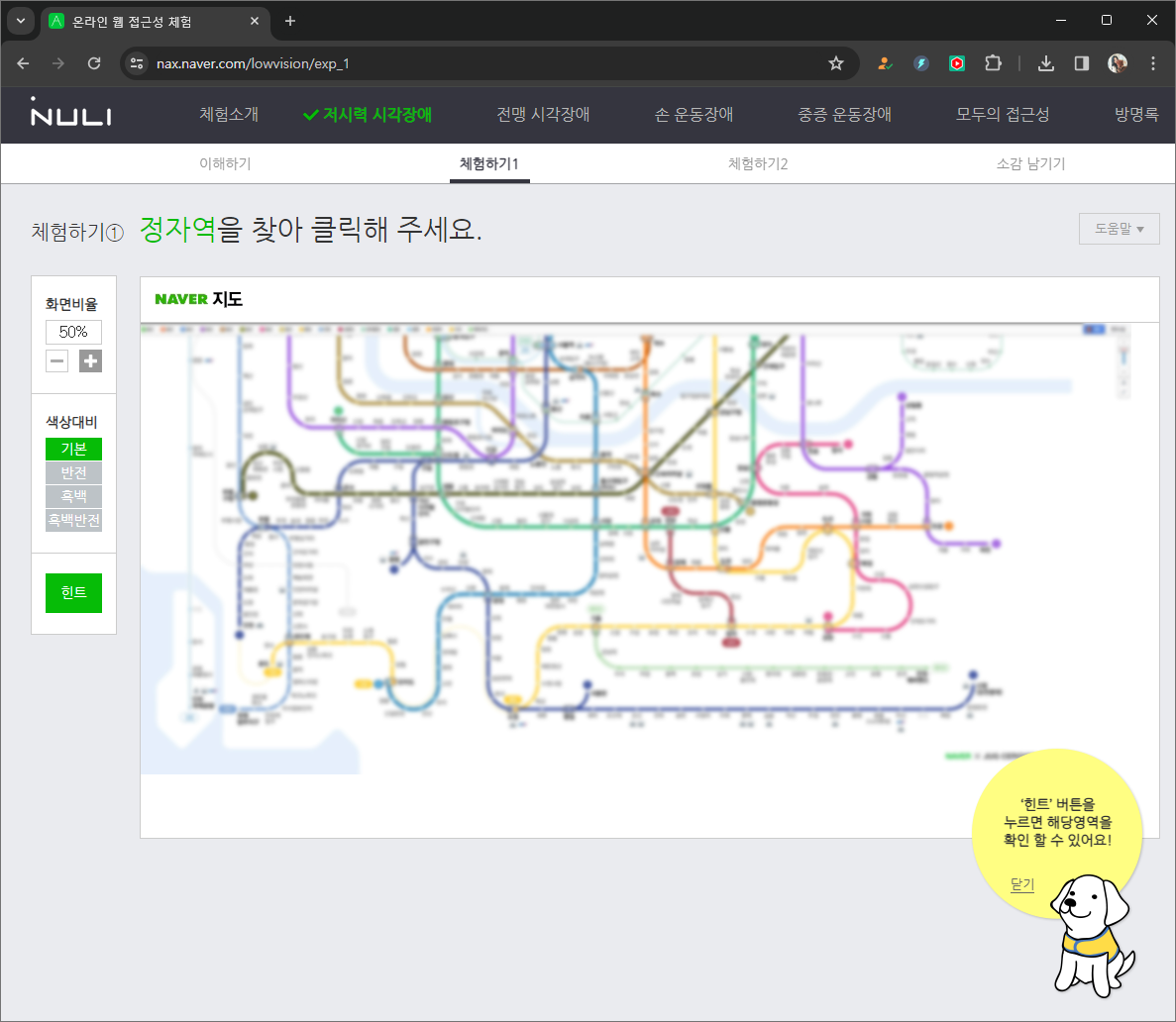1176x1022 pixels.
Task: Open the tab search dropdown arrow
Action: 20,21
